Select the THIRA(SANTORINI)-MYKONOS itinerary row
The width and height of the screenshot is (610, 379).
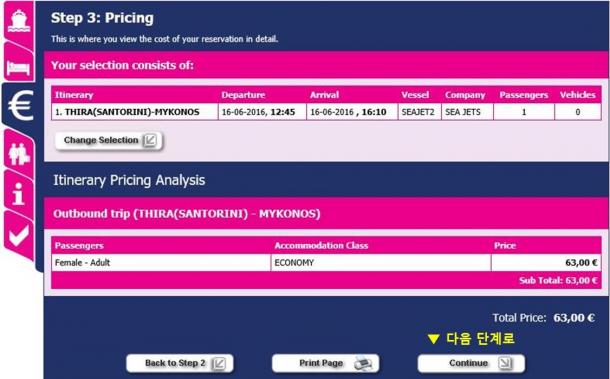[x=326, y=112]
